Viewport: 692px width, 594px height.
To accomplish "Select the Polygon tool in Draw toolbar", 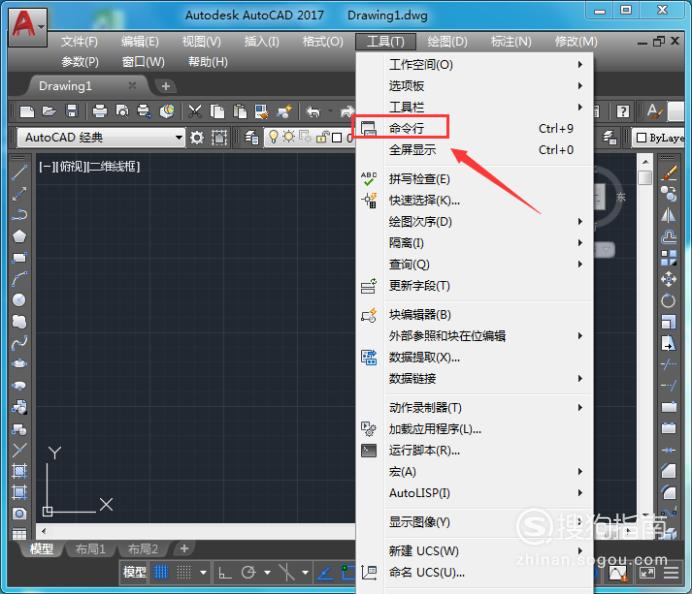I will (19, 236).
